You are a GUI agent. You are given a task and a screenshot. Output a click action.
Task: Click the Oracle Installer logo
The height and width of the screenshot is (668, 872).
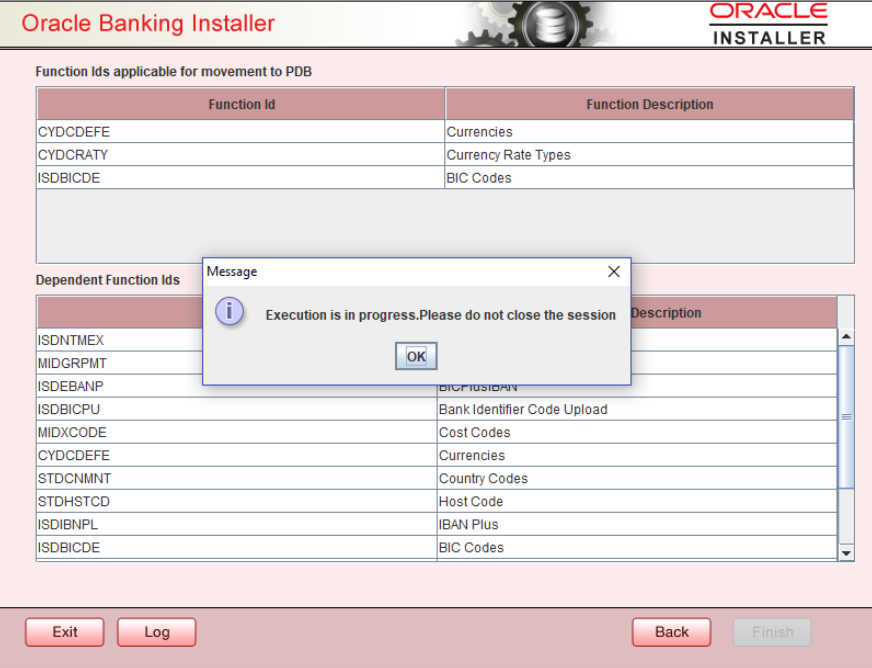pyautogui.click(x=769, y=23)
